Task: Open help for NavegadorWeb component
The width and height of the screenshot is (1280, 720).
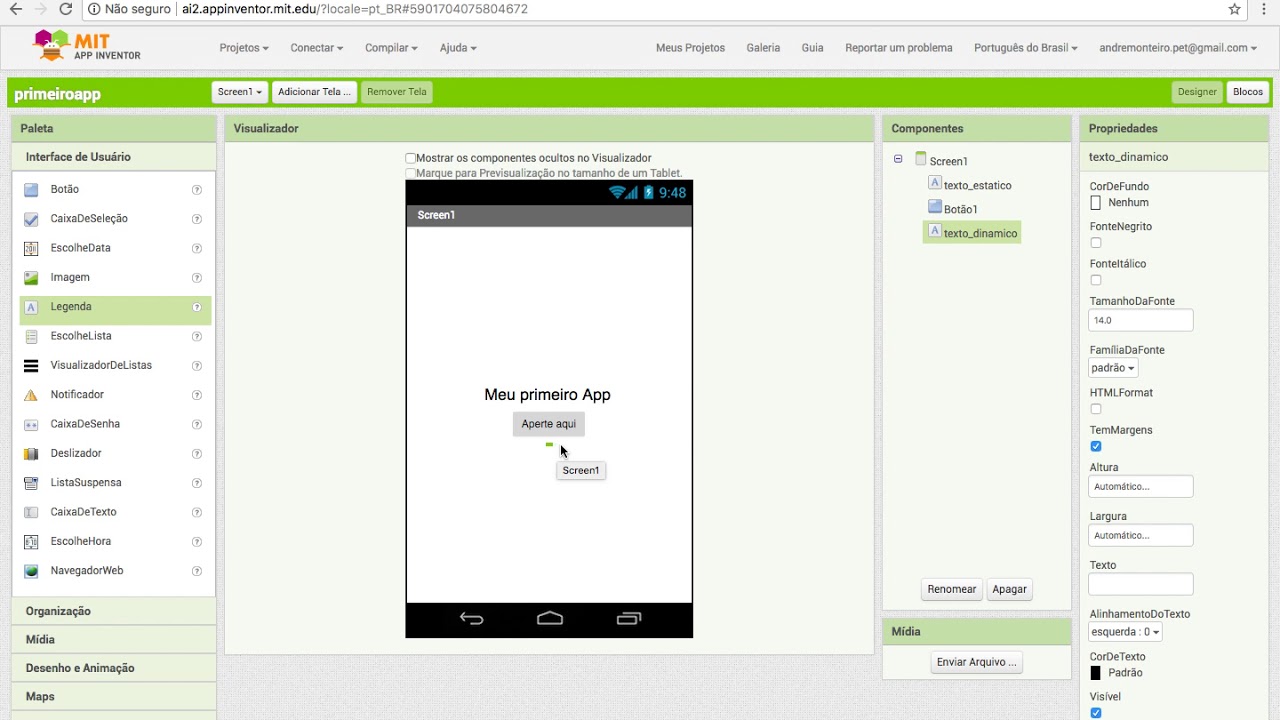Action: pyautogui.click(x=197, y=571)
